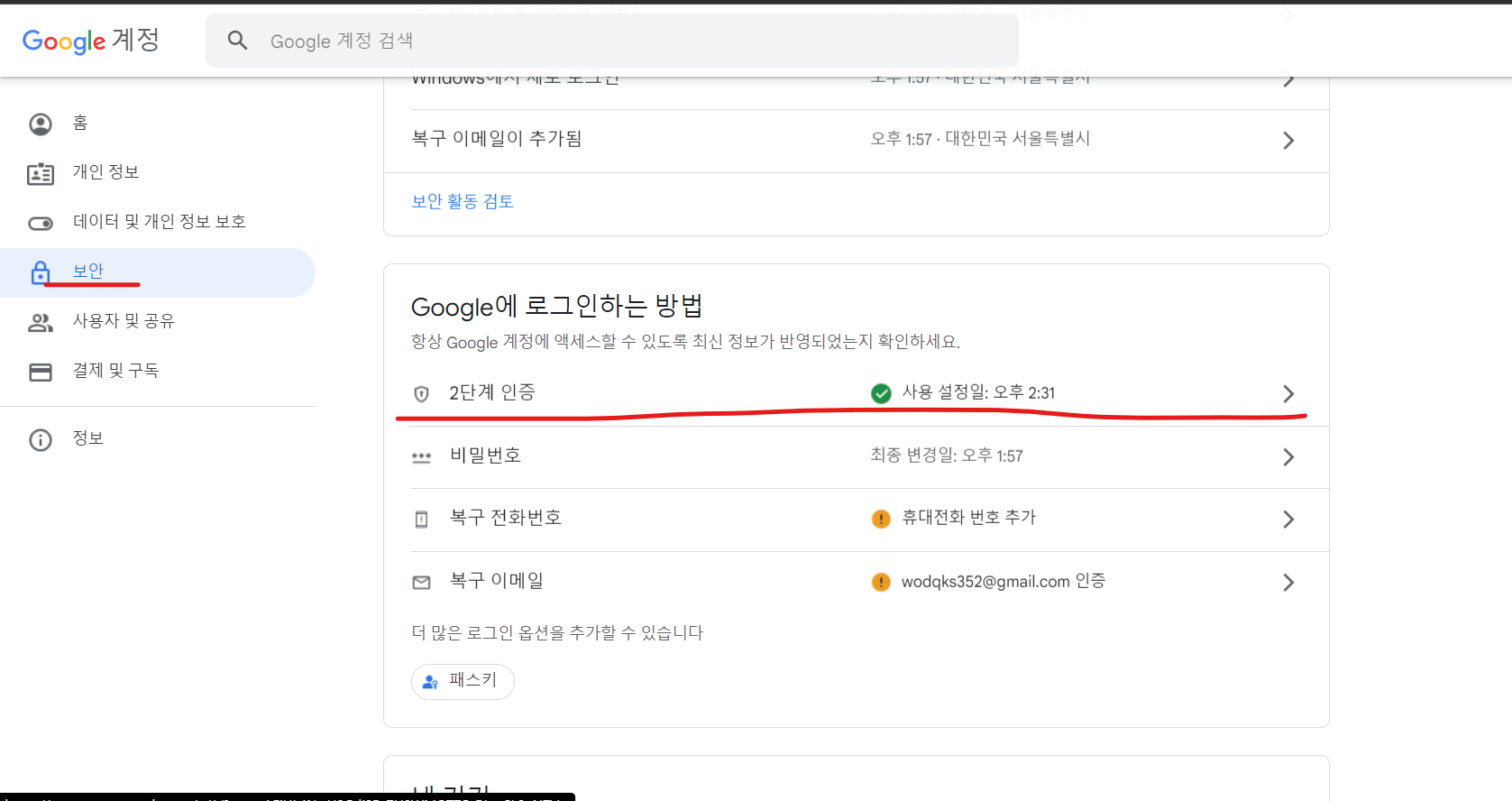
Task: Open the 정보 sidebar item
Action: tap(158, 439)
